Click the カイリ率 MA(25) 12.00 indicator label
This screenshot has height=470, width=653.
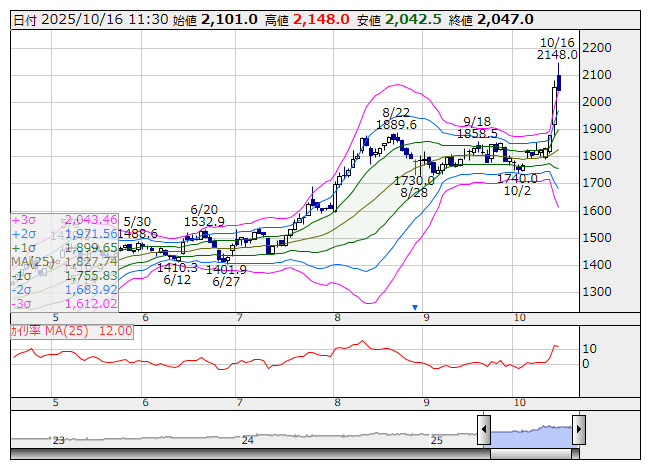[72, 331]
